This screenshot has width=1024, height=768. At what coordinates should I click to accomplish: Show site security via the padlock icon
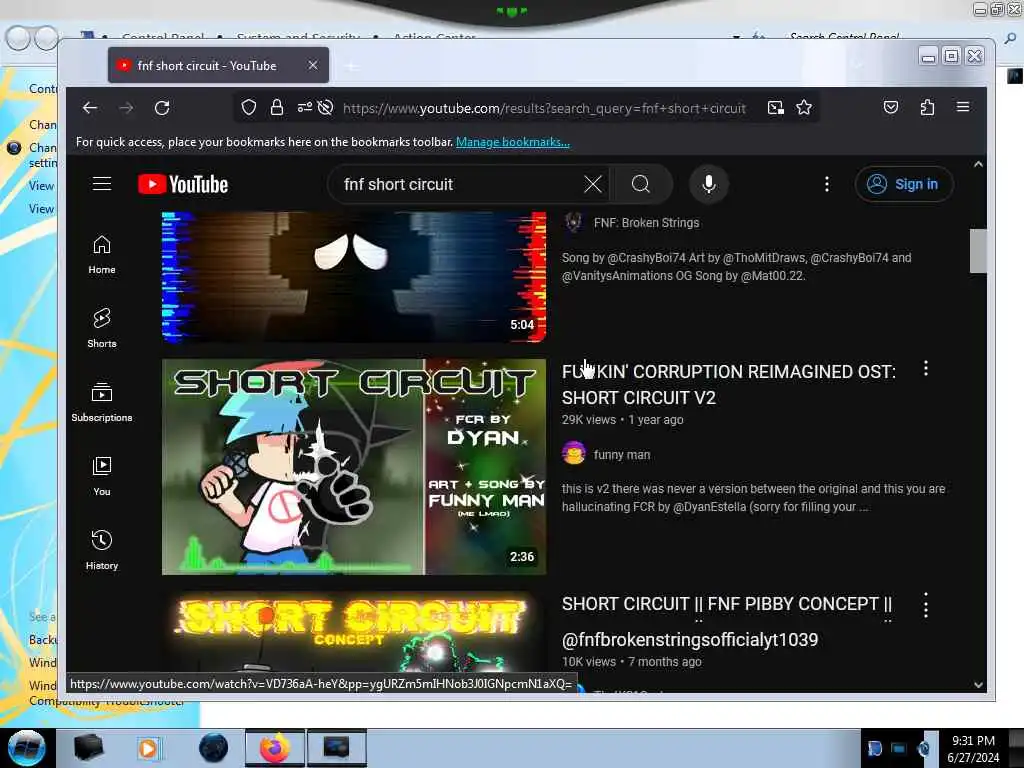277,107
